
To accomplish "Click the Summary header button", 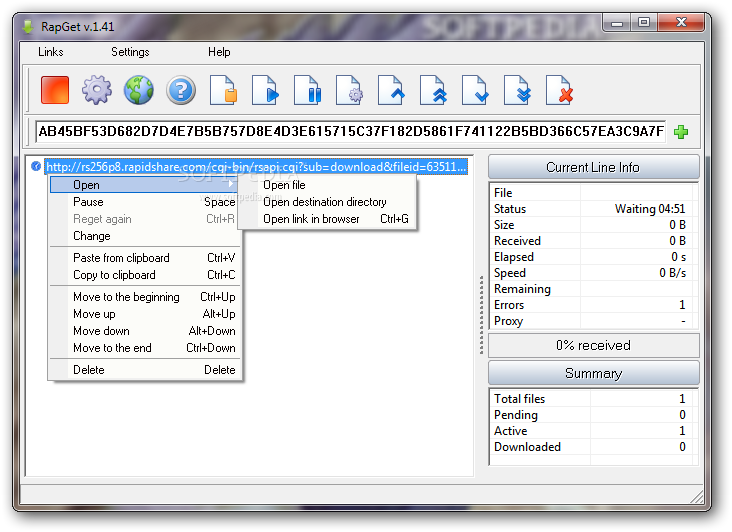I will (x=593, y=373).
